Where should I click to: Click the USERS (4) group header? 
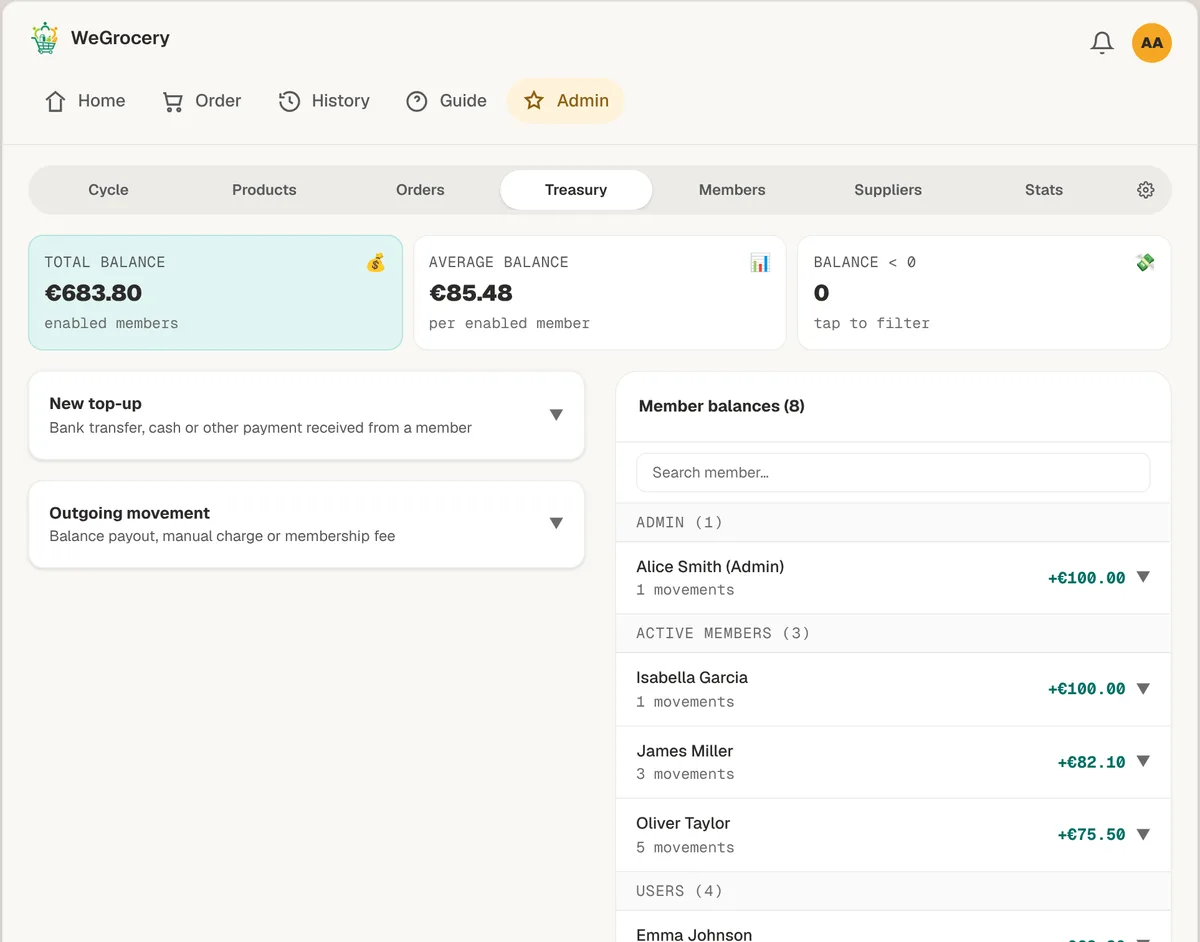click(x=893, y=891)
